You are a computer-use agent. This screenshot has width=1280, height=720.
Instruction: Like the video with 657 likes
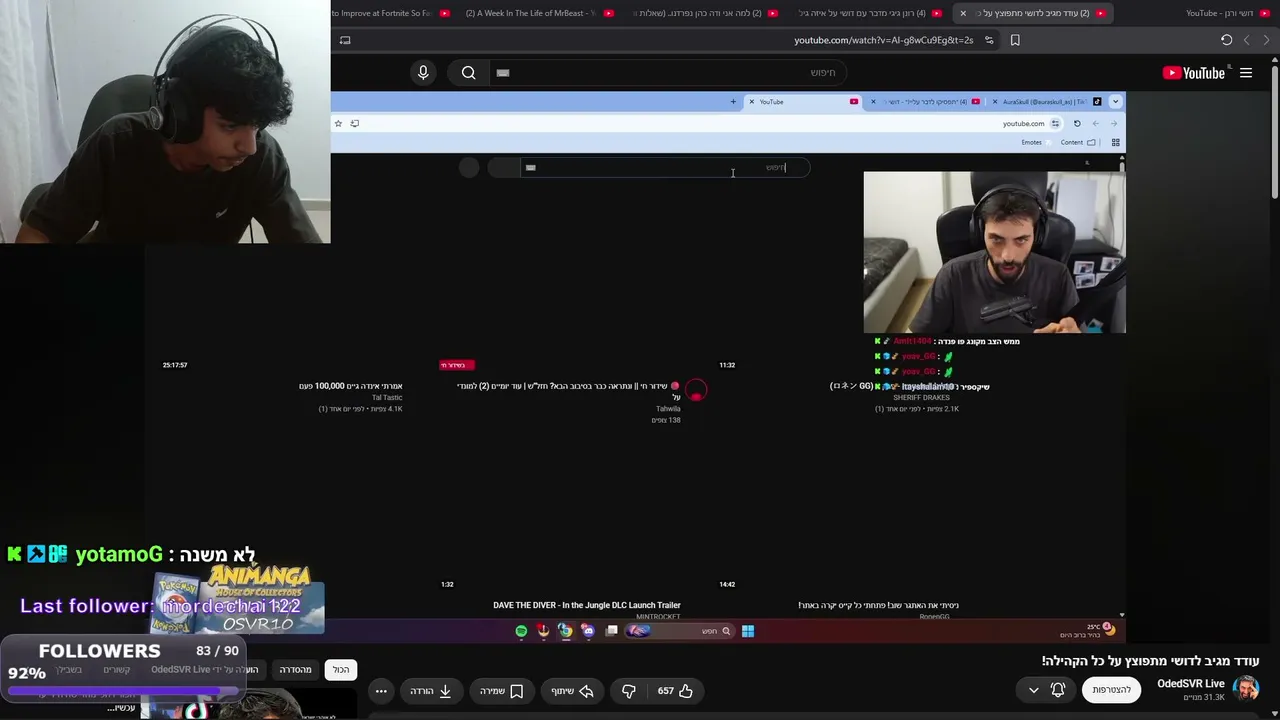click(676, 691)
